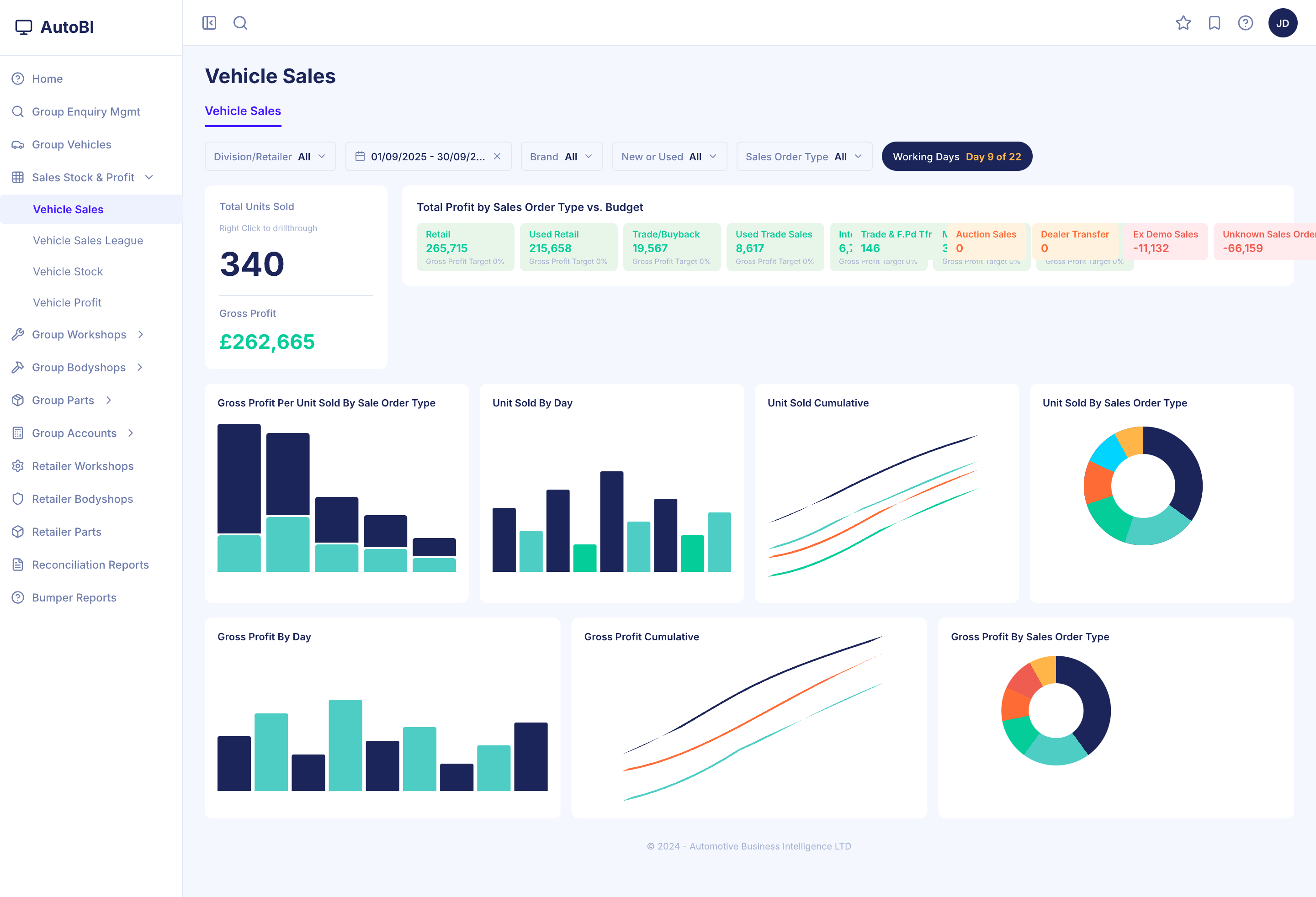Open Vehicle Sales League page

pyautogui.click(x=88, y=241)
